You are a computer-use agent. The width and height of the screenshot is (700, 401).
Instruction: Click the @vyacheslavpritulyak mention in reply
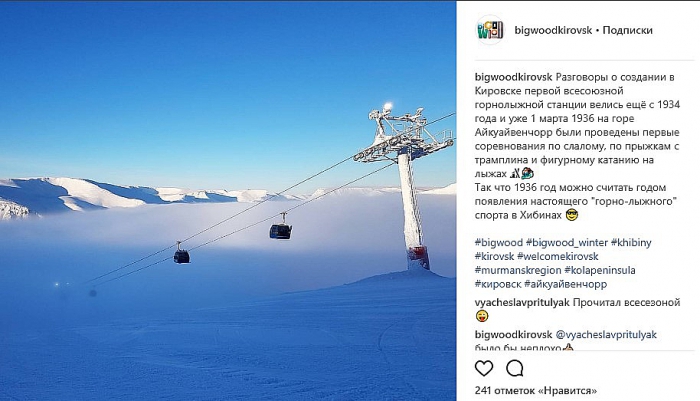pos(606,334)
